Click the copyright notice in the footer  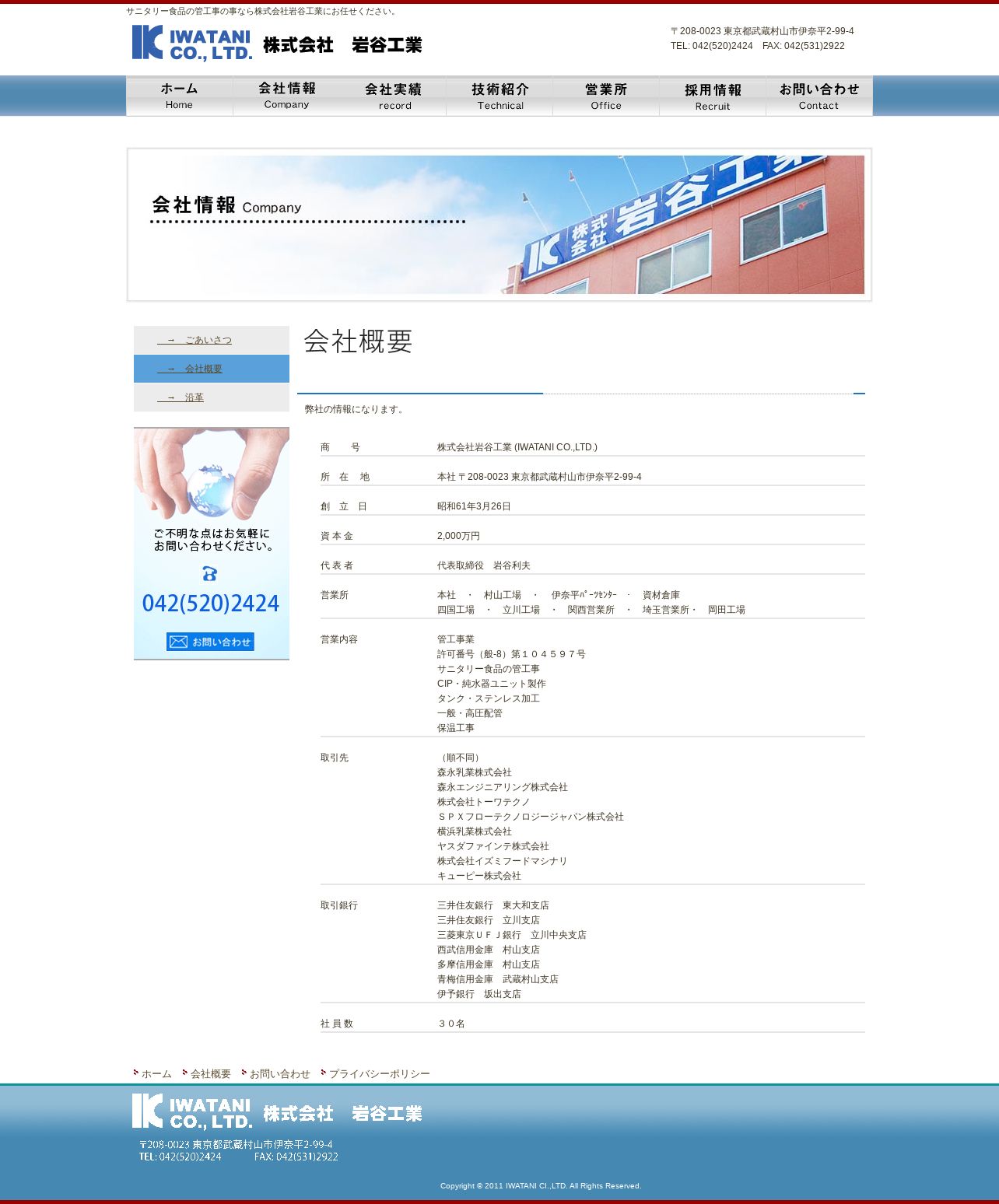541,1186
